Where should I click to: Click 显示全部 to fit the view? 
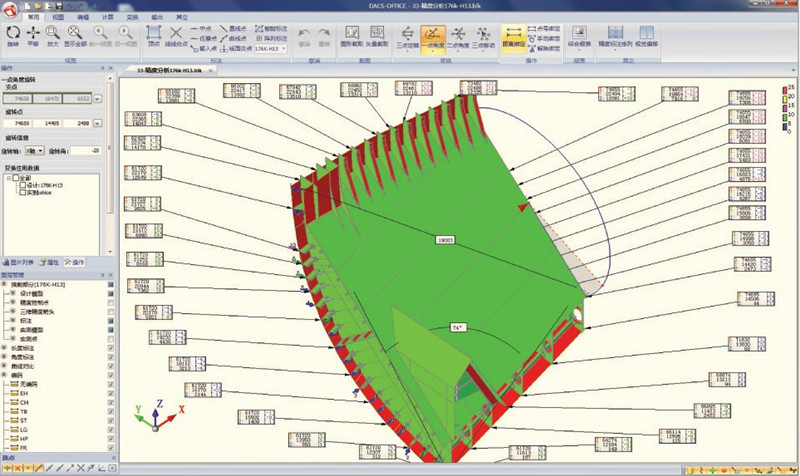[77, 37]
